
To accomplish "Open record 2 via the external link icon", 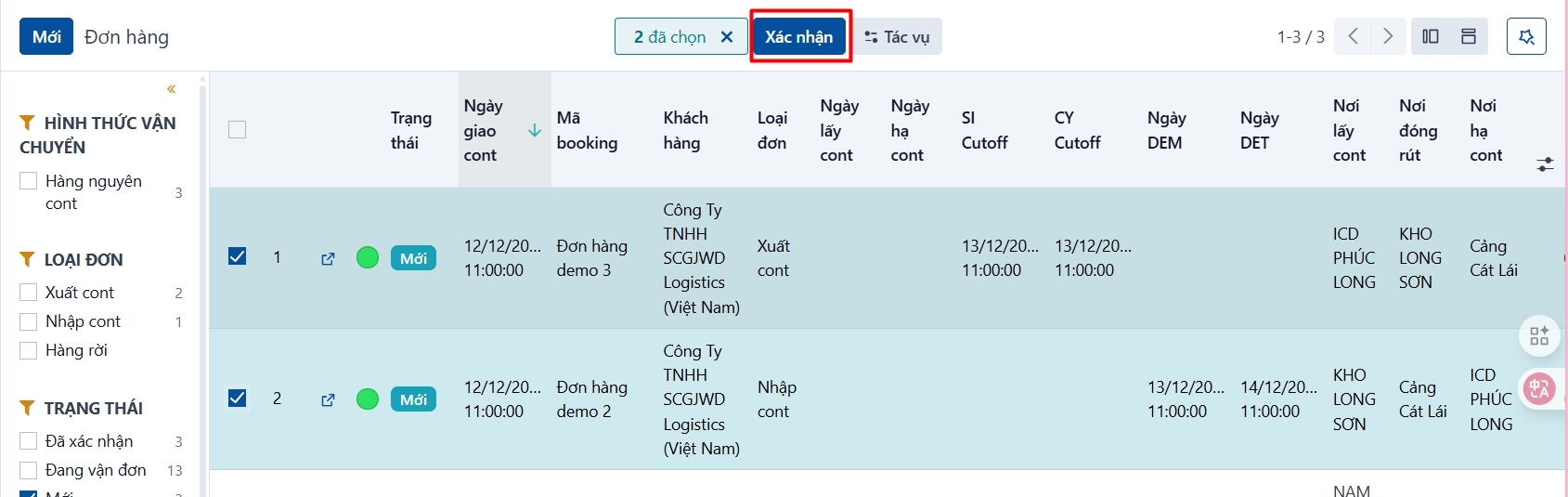I will [328, 399].
